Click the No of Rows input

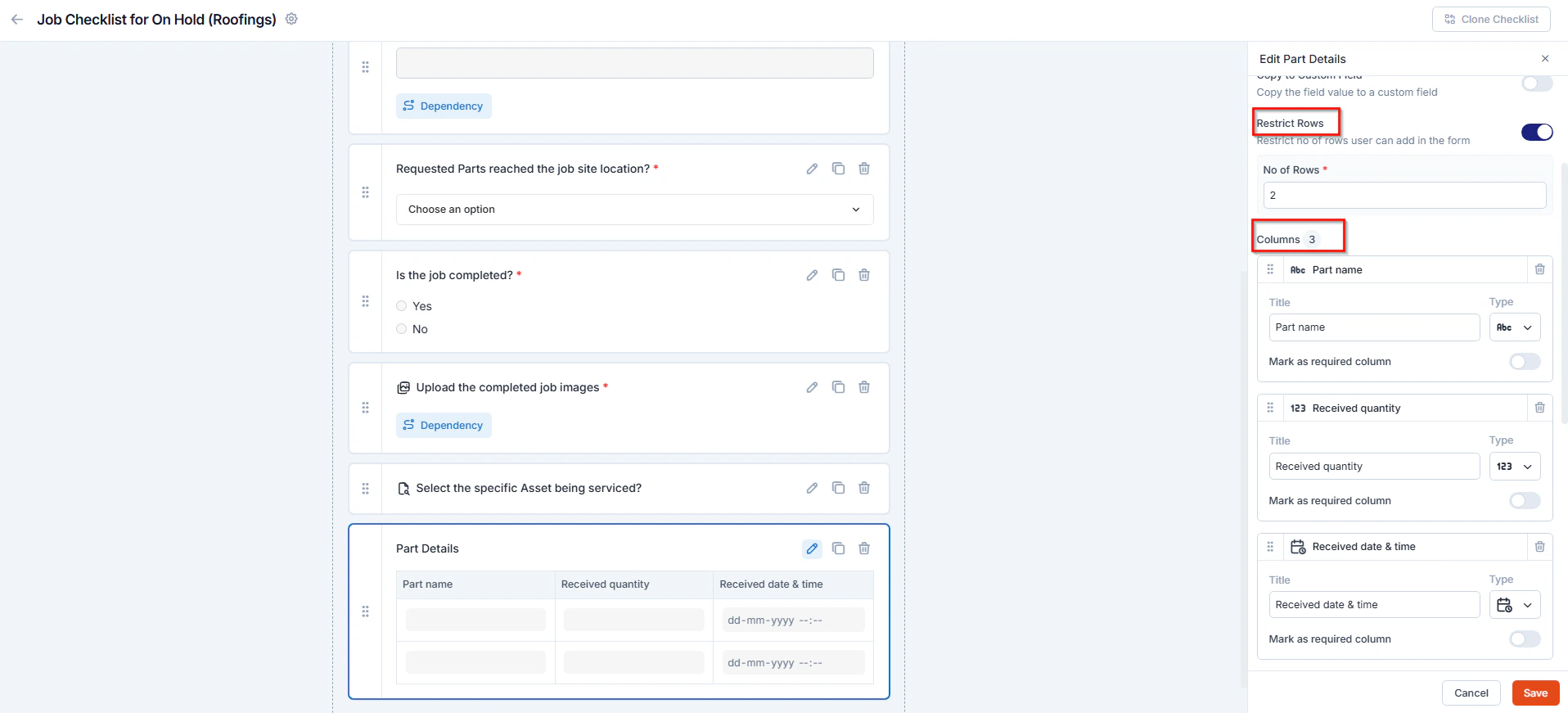pos(1404,195)
